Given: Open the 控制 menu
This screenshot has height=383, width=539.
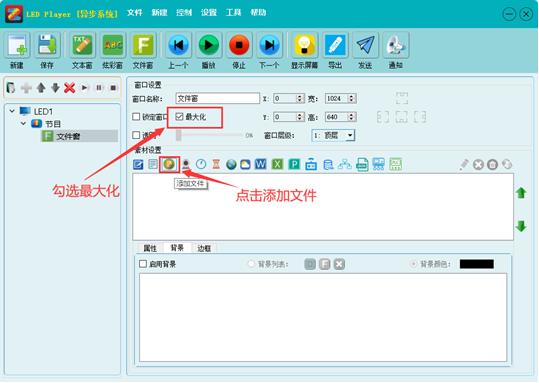Looking at the screenshot, I should pyautogui.click(x=184, y=13).
